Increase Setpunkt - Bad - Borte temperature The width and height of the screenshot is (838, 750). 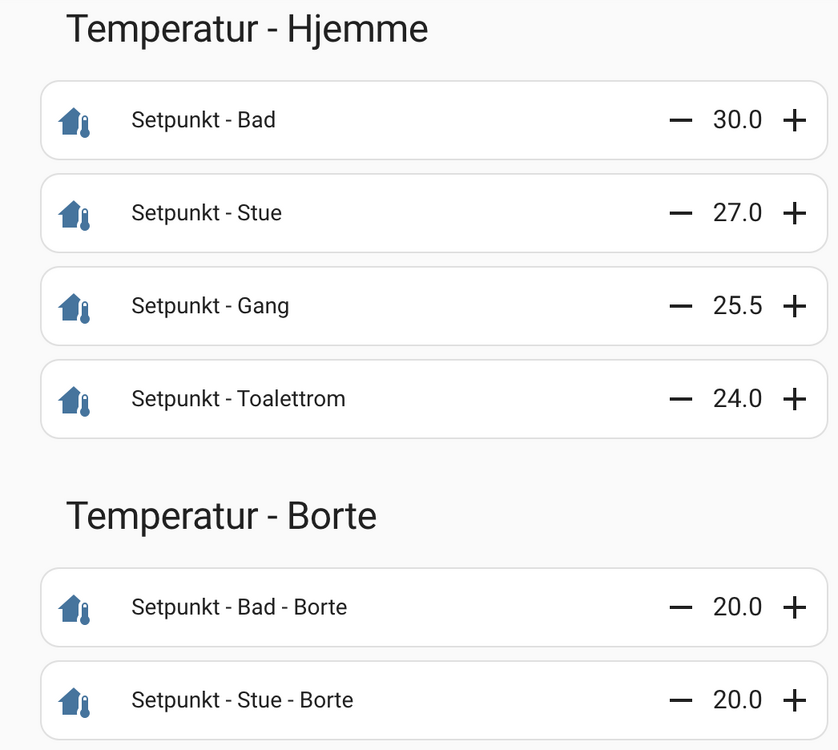click(794, 607)
